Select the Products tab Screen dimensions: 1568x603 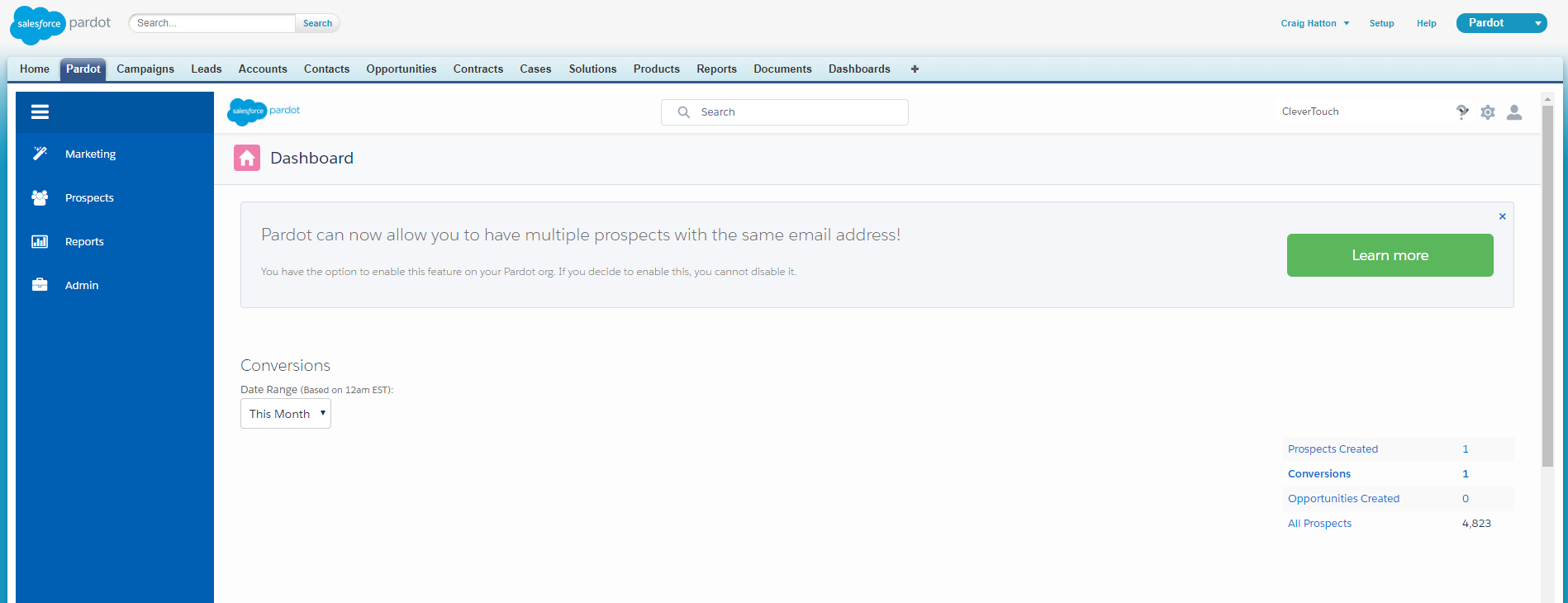pyautogui.click(x=657, y=69)
